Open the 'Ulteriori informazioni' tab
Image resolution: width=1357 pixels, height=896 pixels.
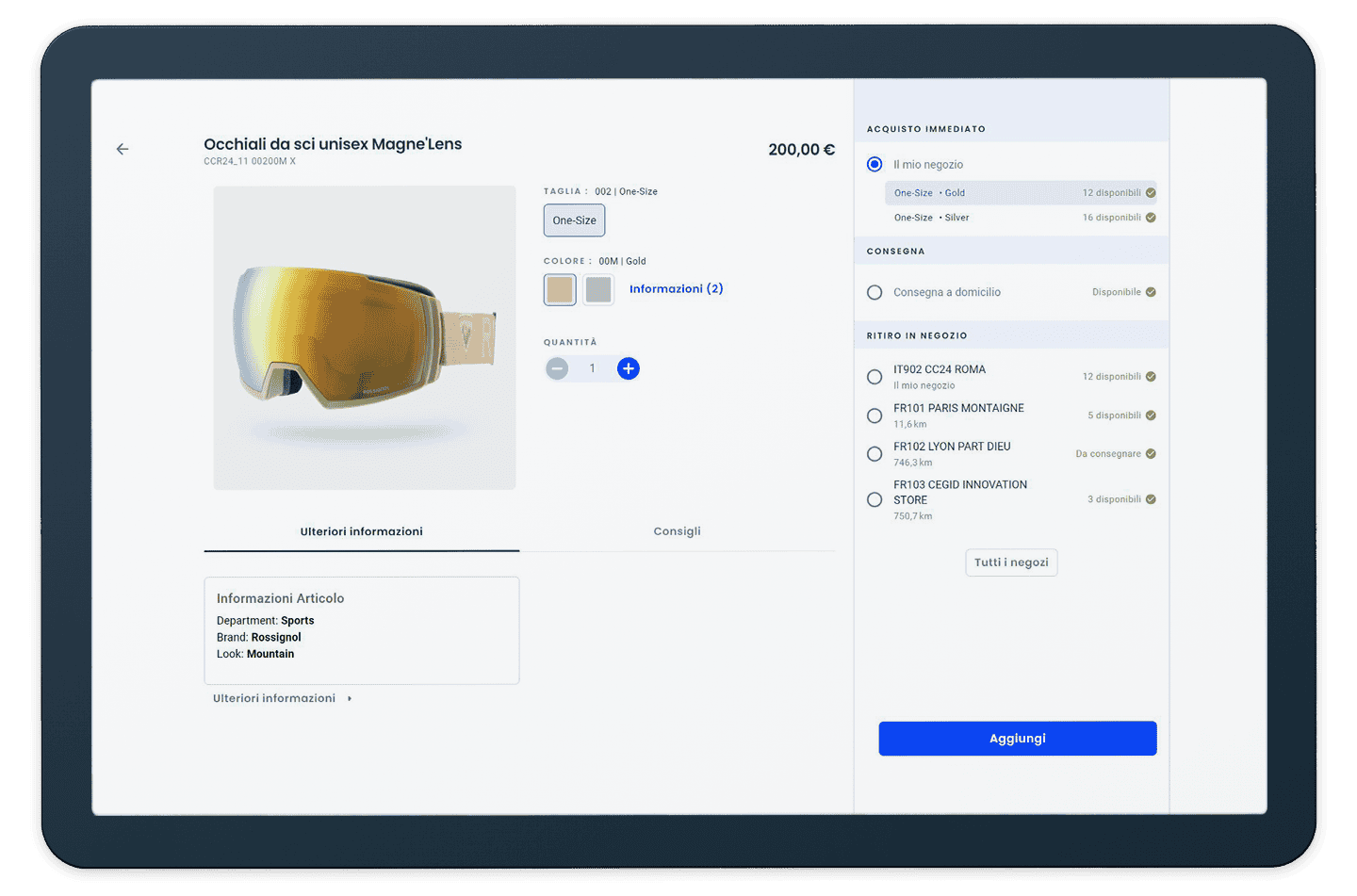click(x=361, y=531)
